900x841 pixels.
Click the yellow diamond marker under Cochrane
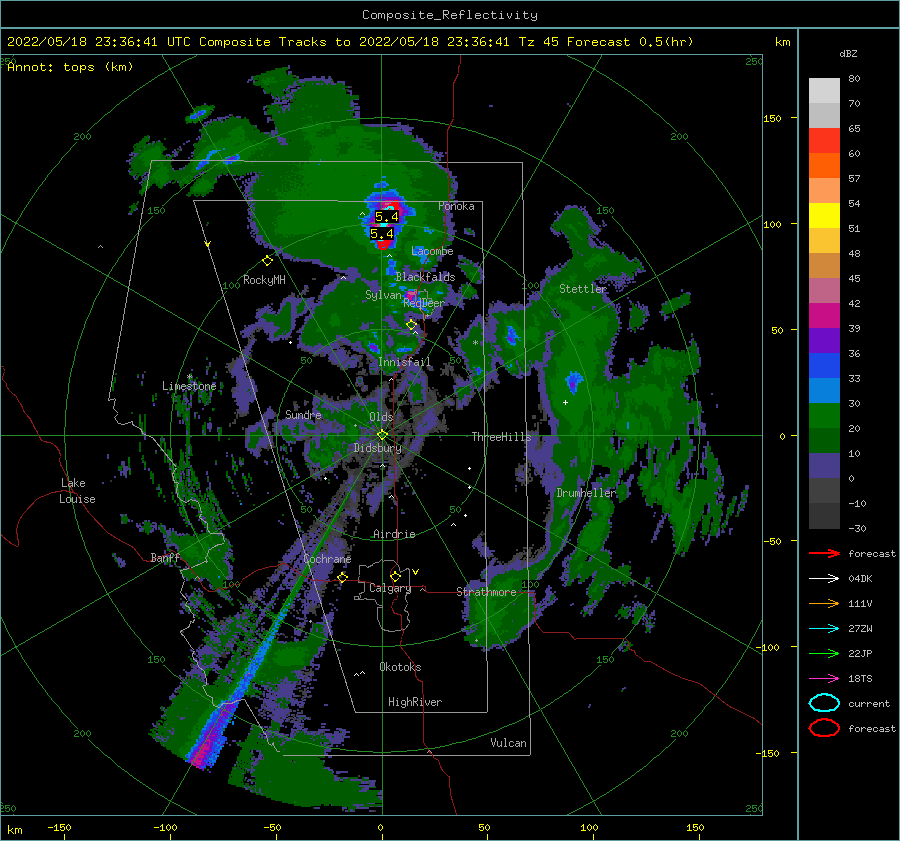pyautogui.click(x=343, y=577)
